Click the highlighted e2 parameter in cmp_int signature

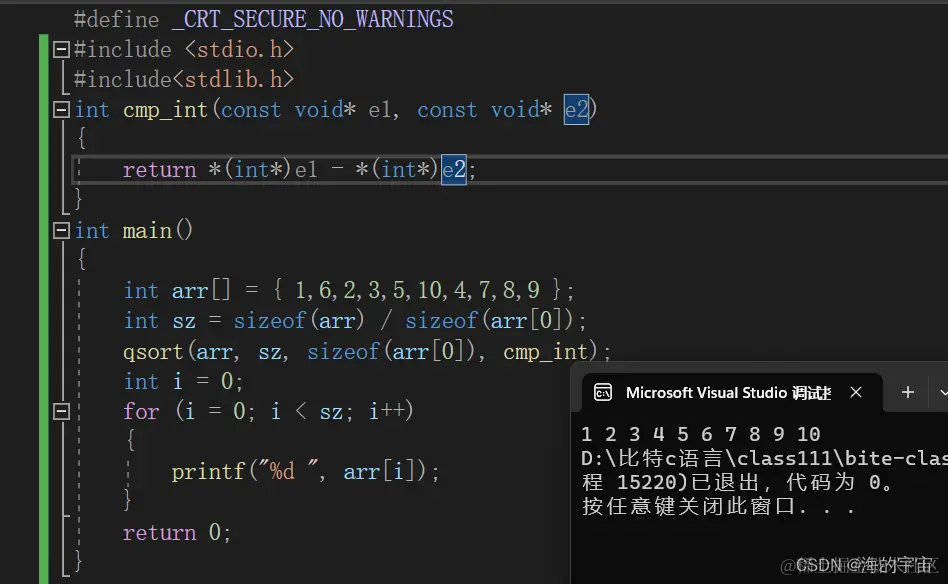pos(576,109)
